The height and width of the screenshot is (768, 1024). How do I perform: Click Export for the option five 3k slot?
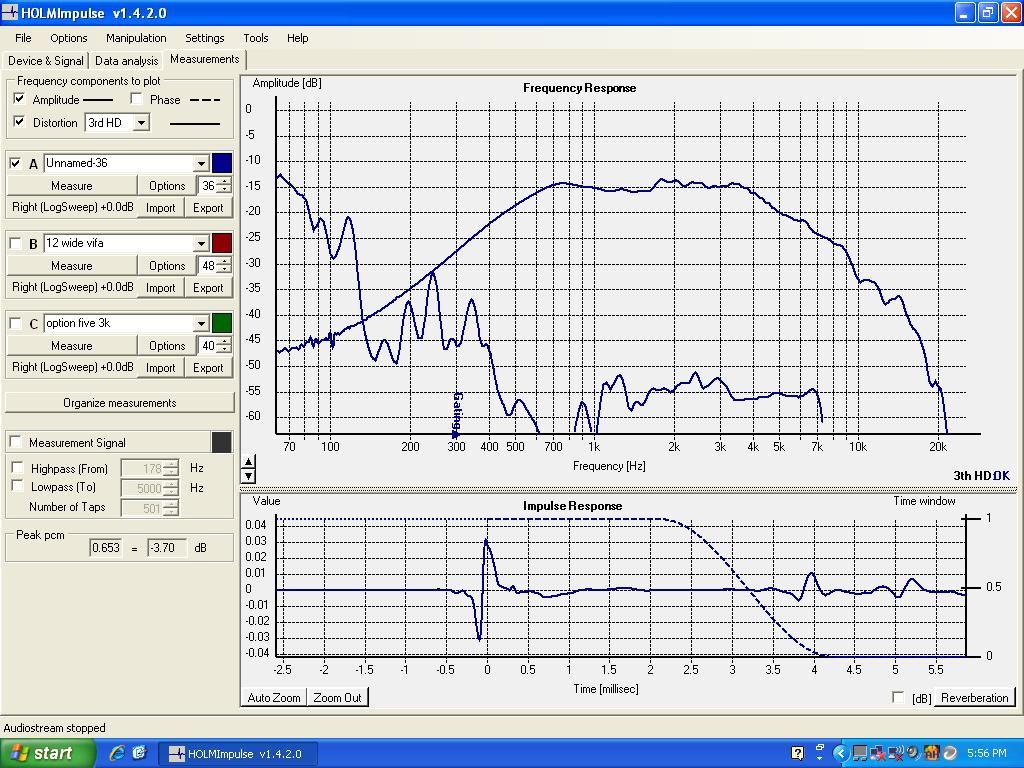208,368
